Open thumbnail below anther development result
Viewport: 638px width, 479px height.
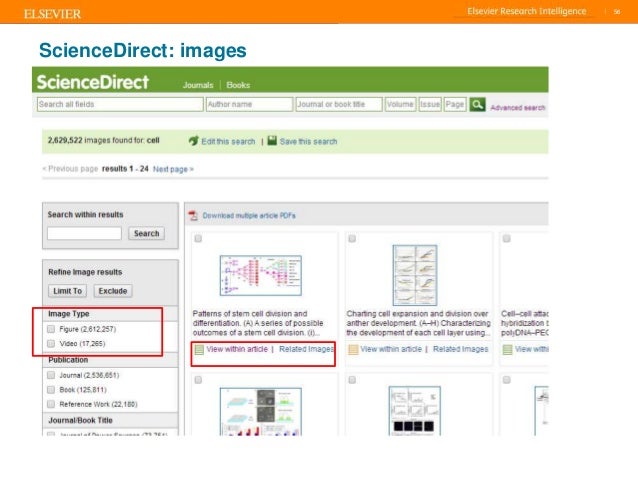(415, 411)
